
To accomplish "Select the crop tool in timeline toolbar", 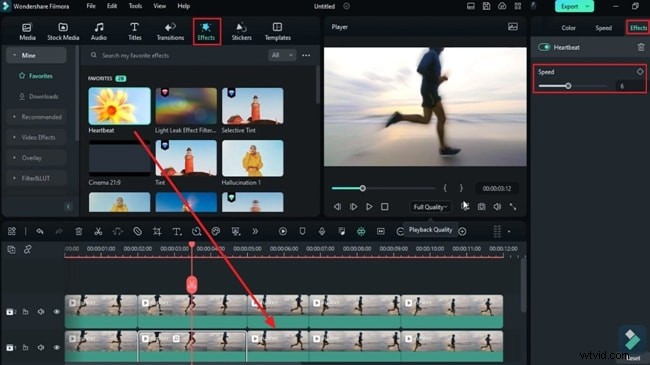I will 157,231.
